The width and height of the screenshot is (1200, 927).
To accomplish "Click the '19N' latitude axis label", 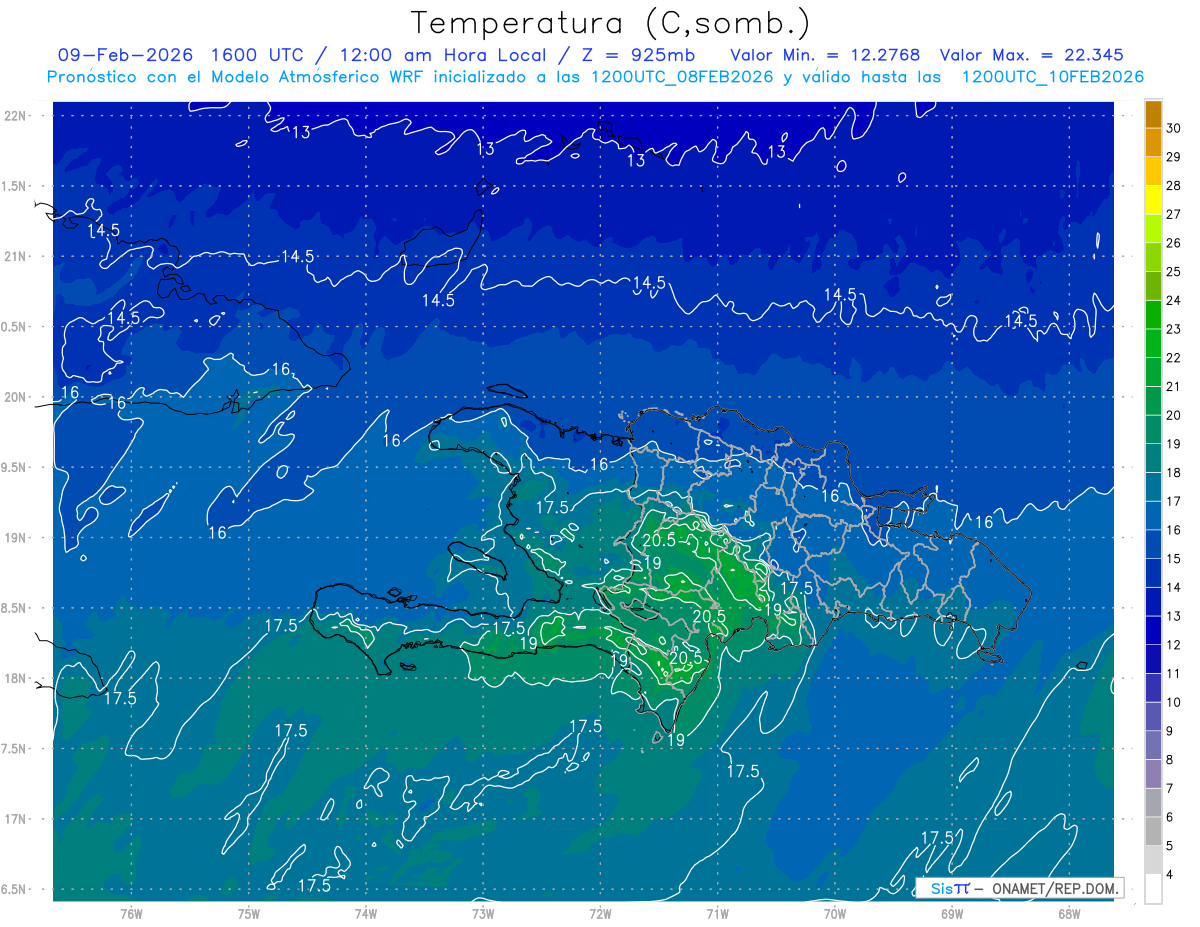I will [15, 538].
